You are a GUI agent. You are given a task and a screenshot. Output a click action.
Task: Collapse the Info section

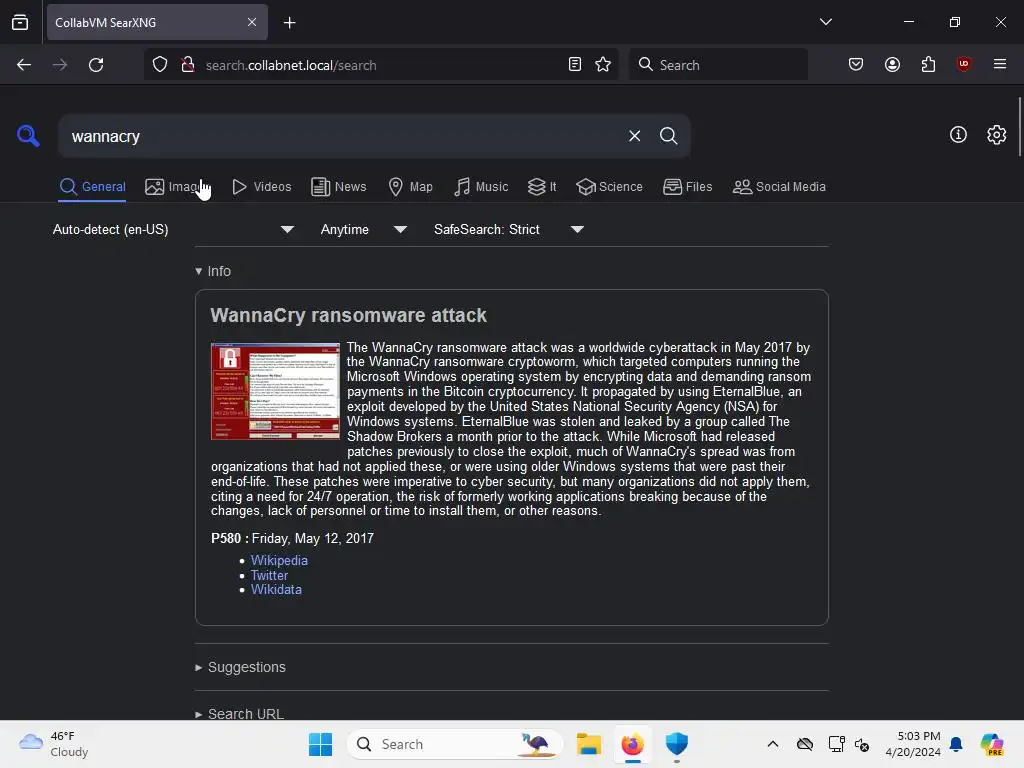click(213, 271)
